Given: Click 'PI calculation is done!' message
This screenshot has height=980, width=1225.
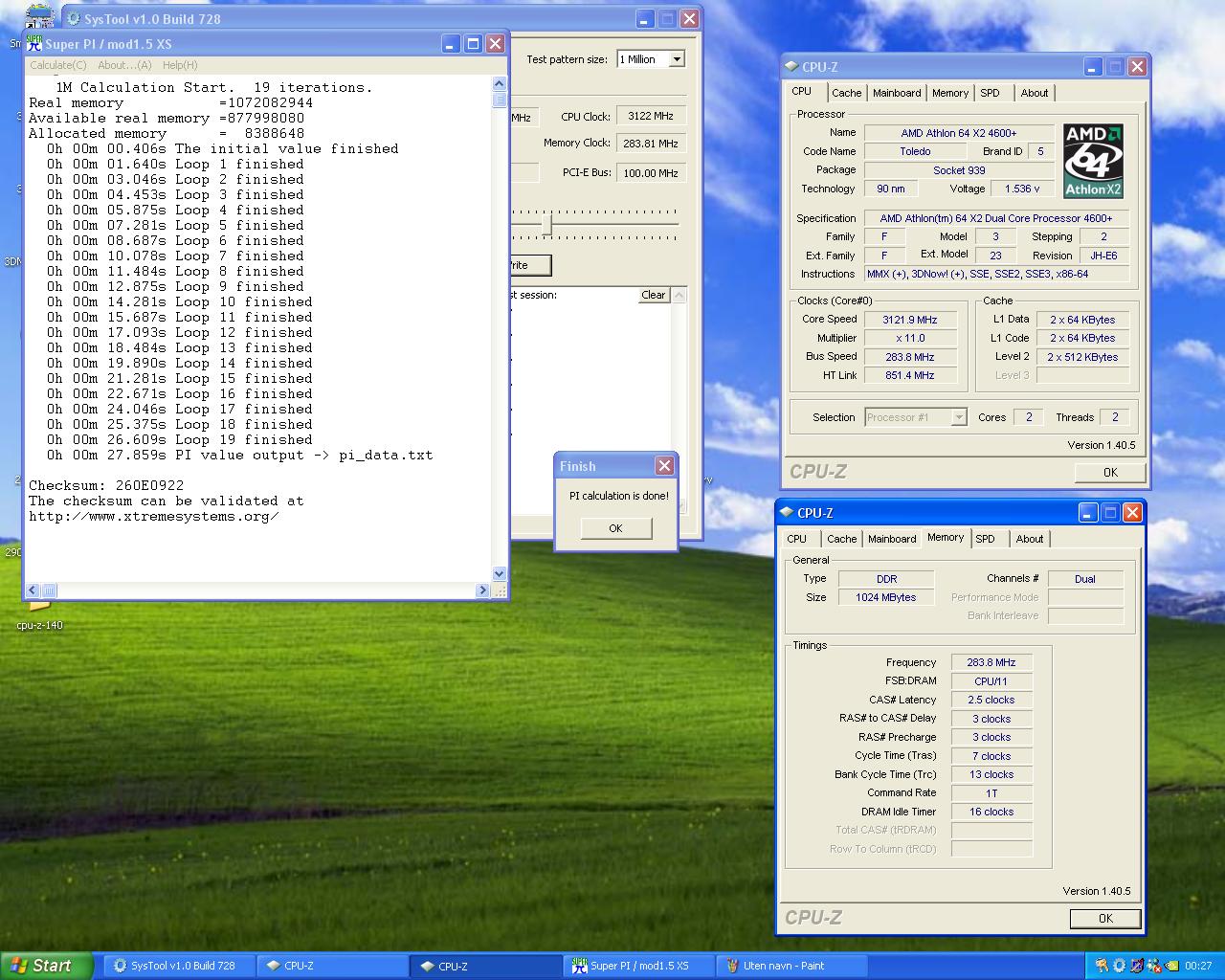Looking at the screenshot, I should (619, 496).
